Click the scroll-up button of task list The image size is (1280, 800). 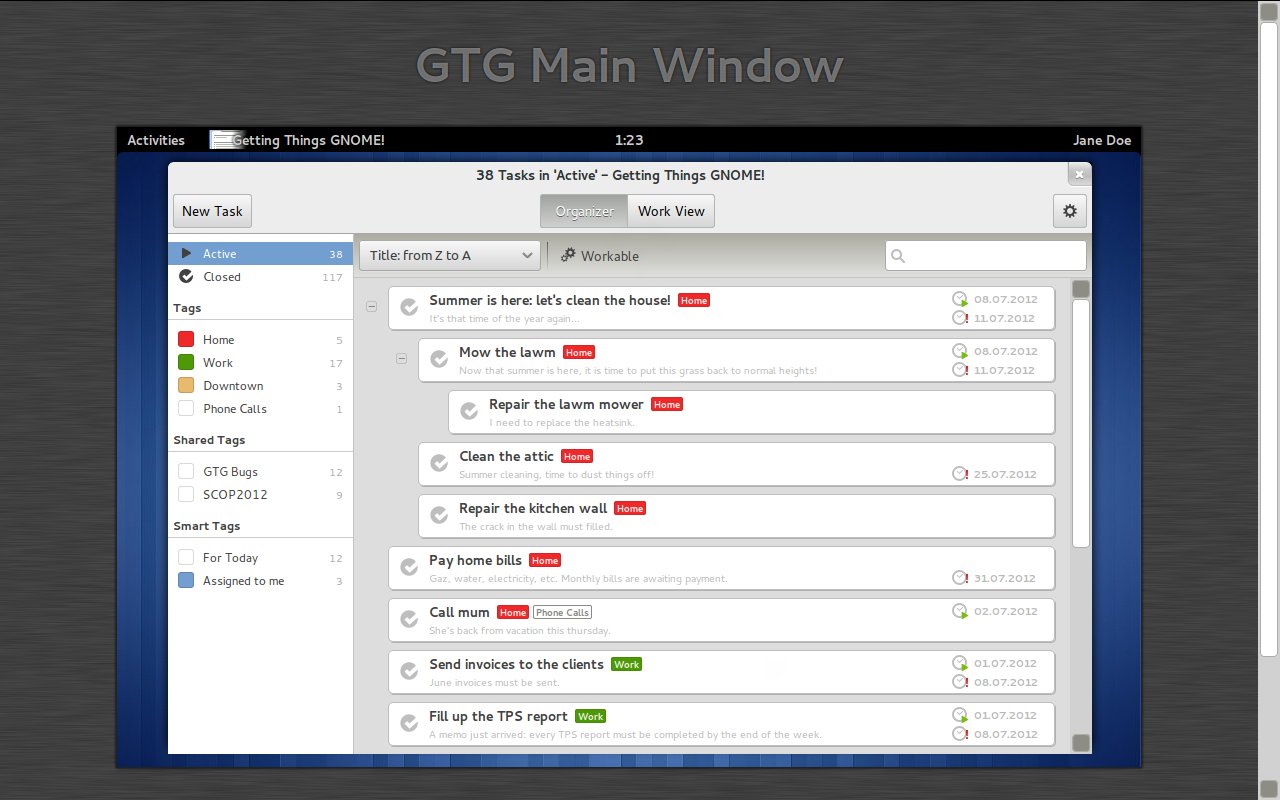pos(1081,289)
